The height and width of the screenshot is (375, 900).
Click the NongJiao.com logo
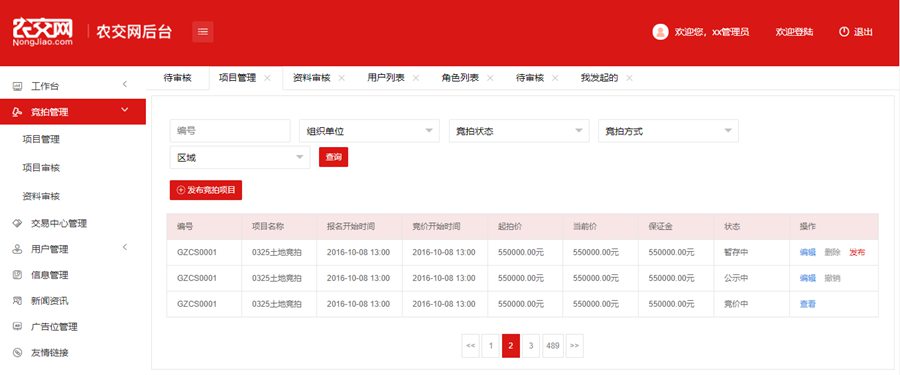click(43, 32)
